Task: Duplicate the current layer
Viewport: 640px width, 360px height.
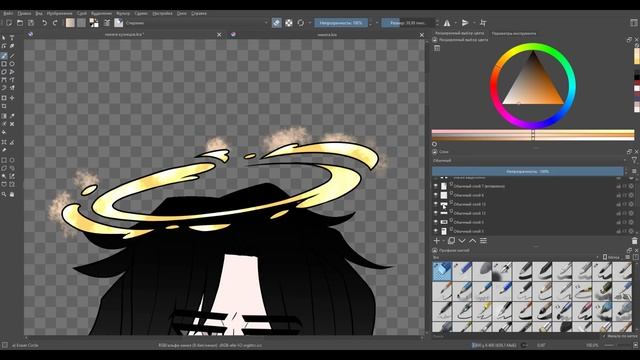Action: click(451, 241)
